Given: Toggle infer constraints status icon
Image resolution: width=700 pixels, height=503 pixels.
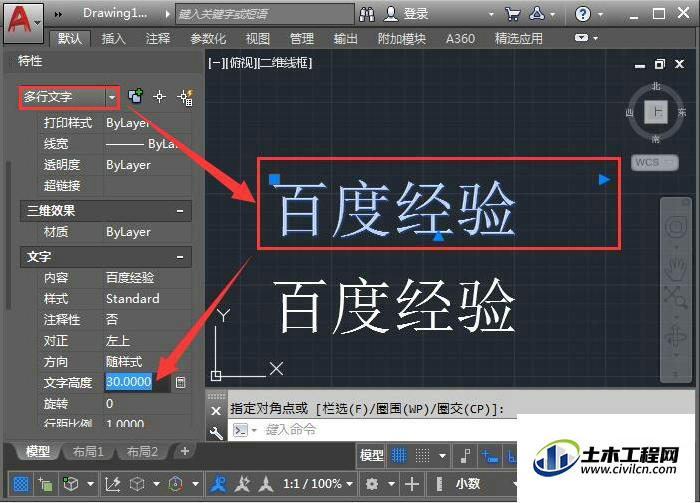Looking at the screenshot, I should click(x=465, y=456).
